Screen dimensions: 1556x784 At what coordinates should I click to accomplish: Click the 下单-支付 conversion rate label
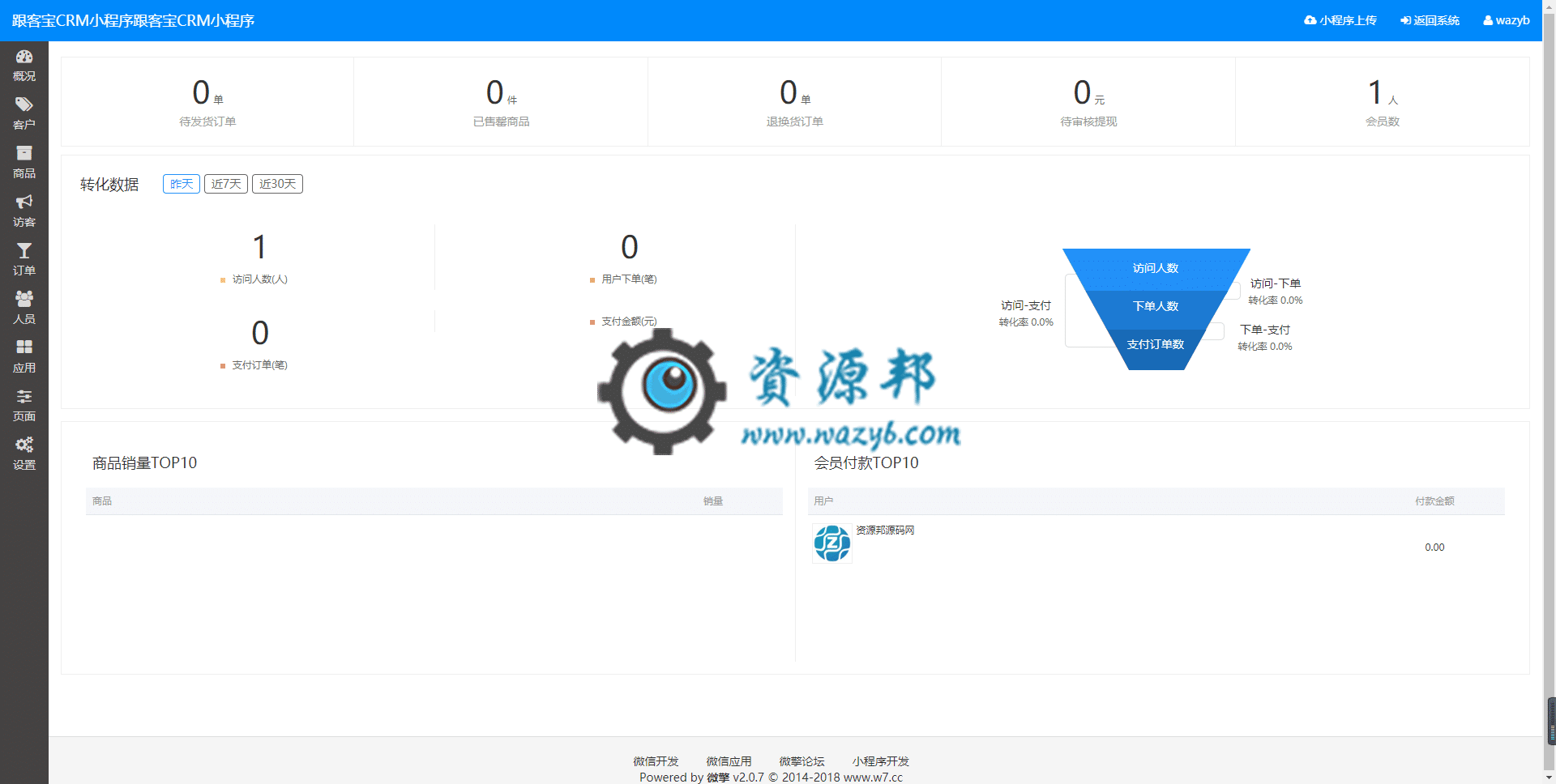pyautogui.click(x=1265, y=338)
